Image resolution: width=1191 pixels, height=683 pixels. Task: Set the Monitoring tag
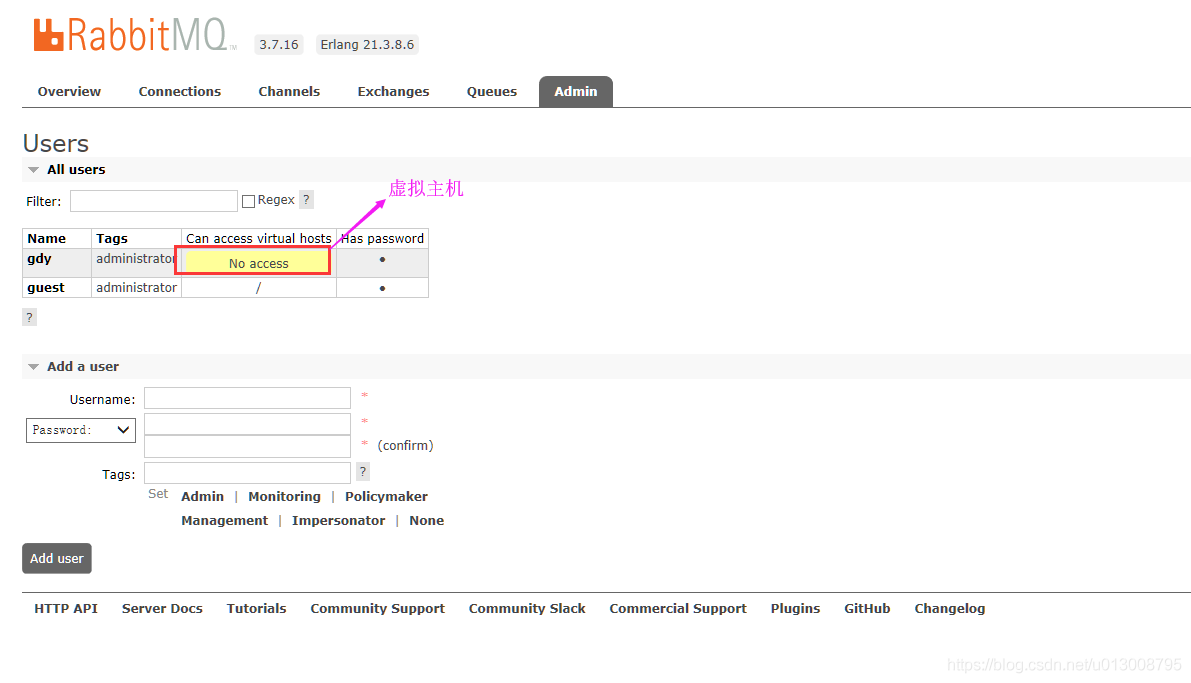pos(284,496)
